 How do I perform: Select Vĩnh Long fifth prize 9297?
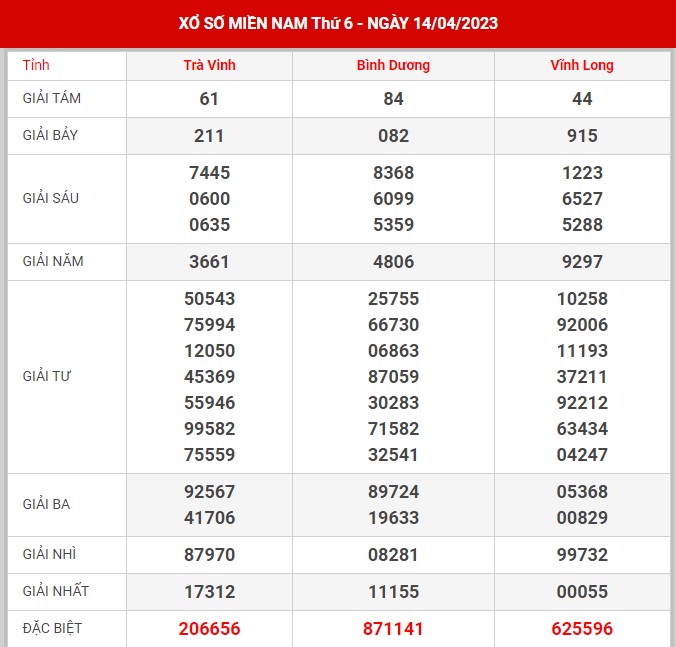(x=582, y=262)
